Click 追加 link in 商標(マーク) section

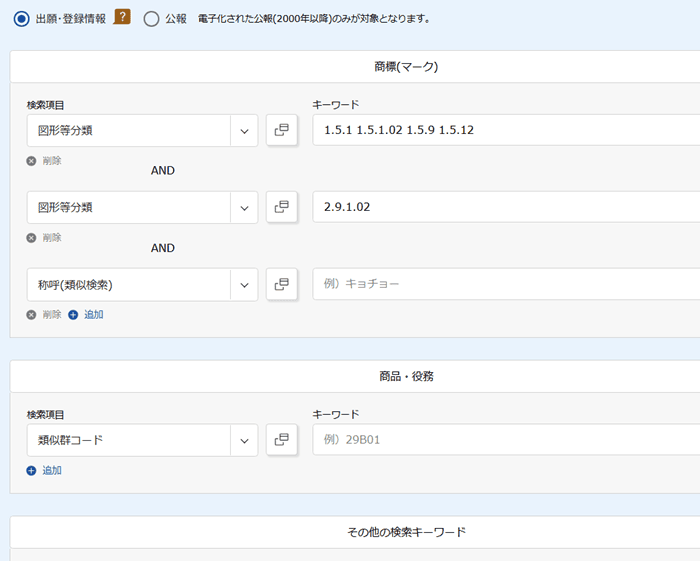pyautogui.click(x=94, y=315)
